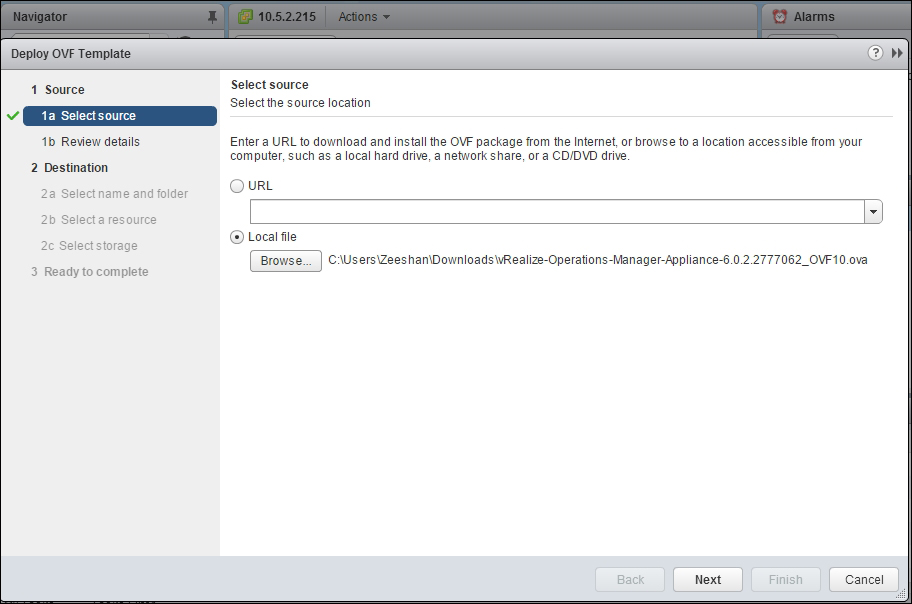Screen dimensions: 912x604
Task: Select the URL radio button
Action: pyautogui.click(x=237, y=186)
